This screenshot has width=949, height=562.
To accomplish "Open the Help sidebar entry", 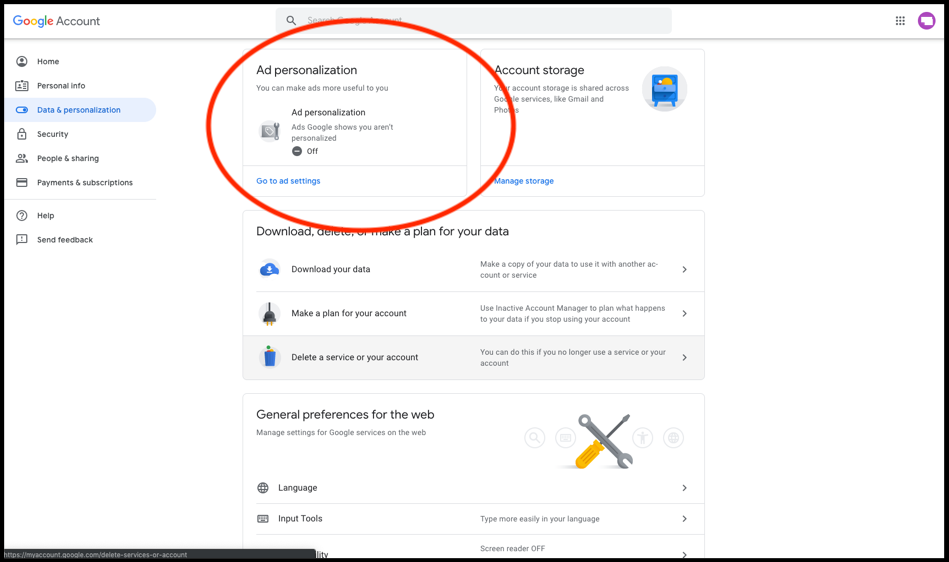I will pos(80,215).
